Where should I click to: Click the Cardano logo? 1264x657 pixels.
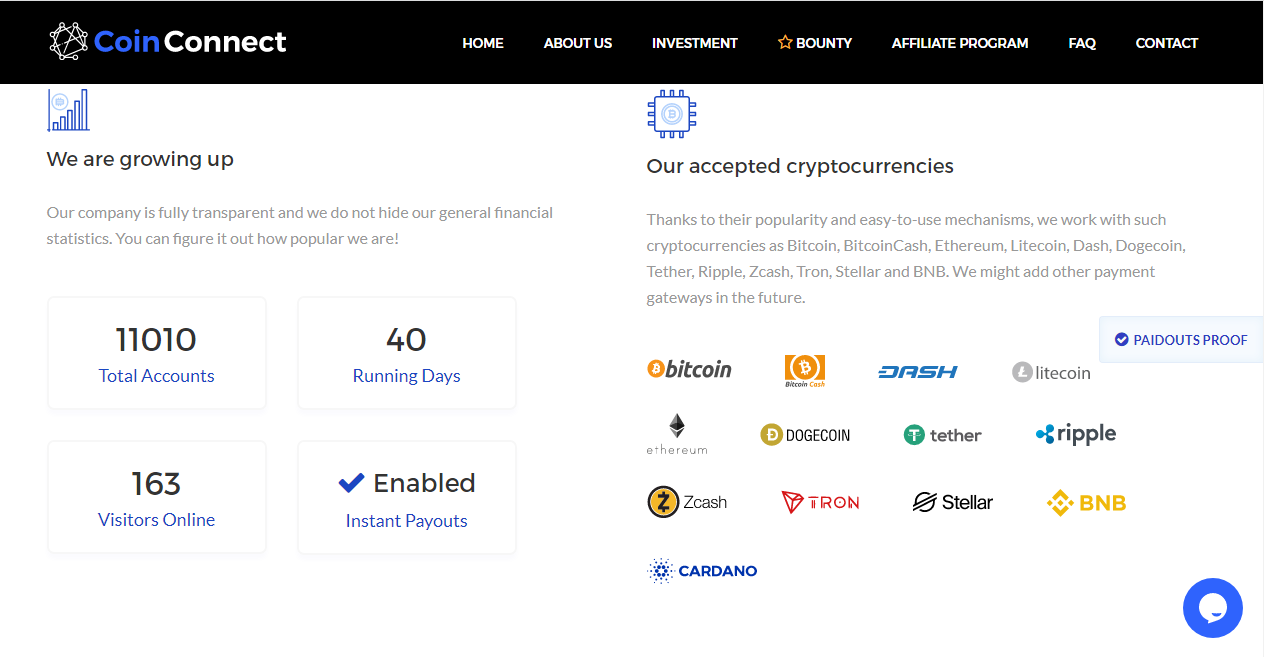click(703, 571)
